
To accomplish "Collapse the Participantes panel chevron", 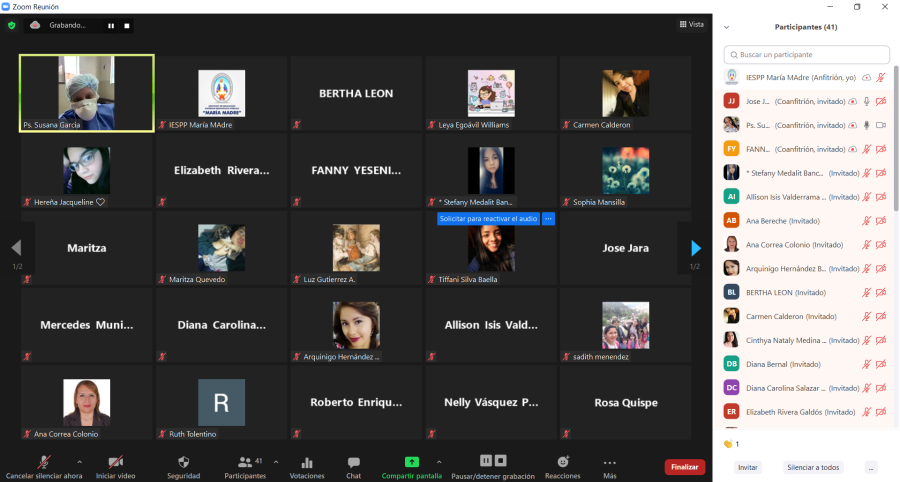I will click(727, 27).
